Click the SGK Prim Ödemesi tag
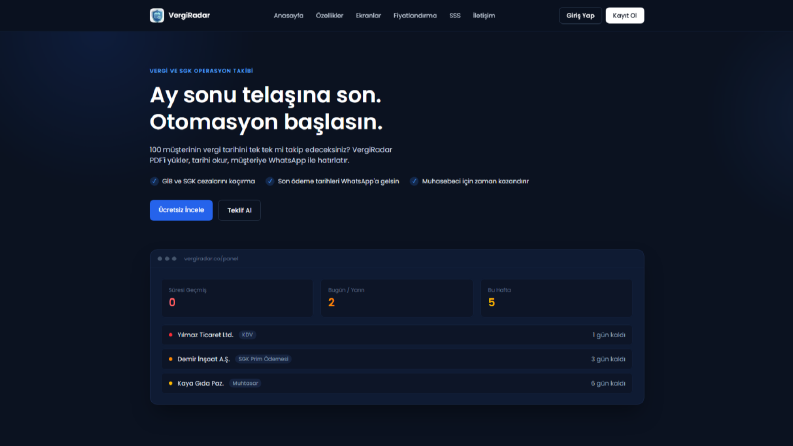Screen dimensions: 793x446 coord(263,359)
